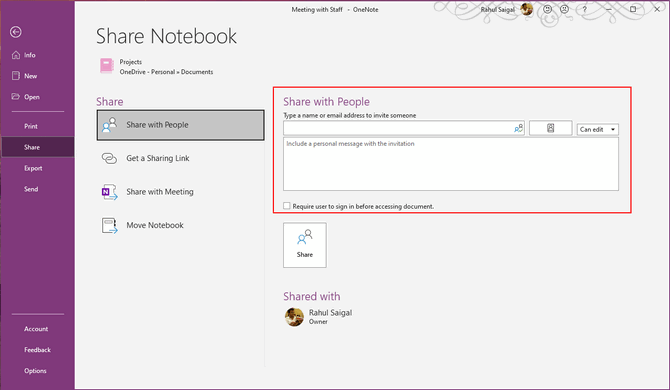Click the OneDrive - Personal » Documents path text
670x390 pixels.
pos(166,72)
